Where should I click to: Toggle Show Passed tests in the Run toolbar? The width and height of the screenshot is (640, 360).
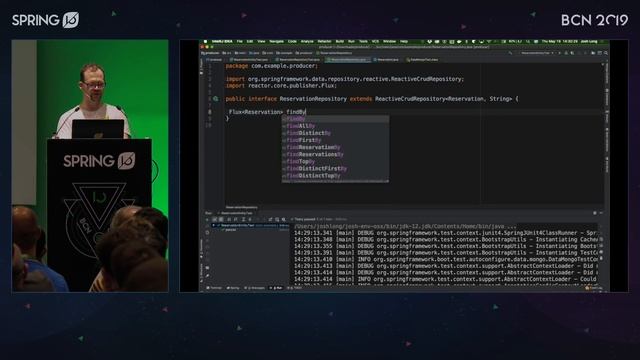215,220
